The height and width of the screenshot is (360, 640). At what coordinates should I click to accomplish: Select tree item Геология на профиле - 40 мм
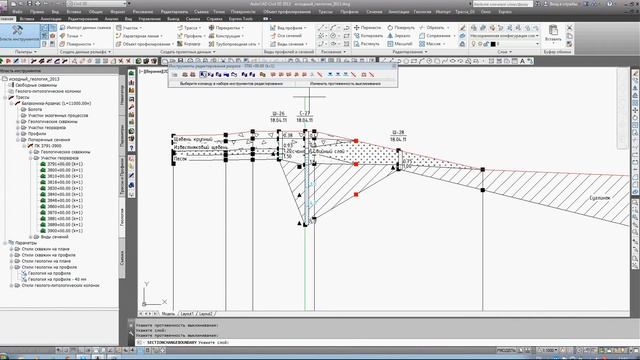click(57, 279)
